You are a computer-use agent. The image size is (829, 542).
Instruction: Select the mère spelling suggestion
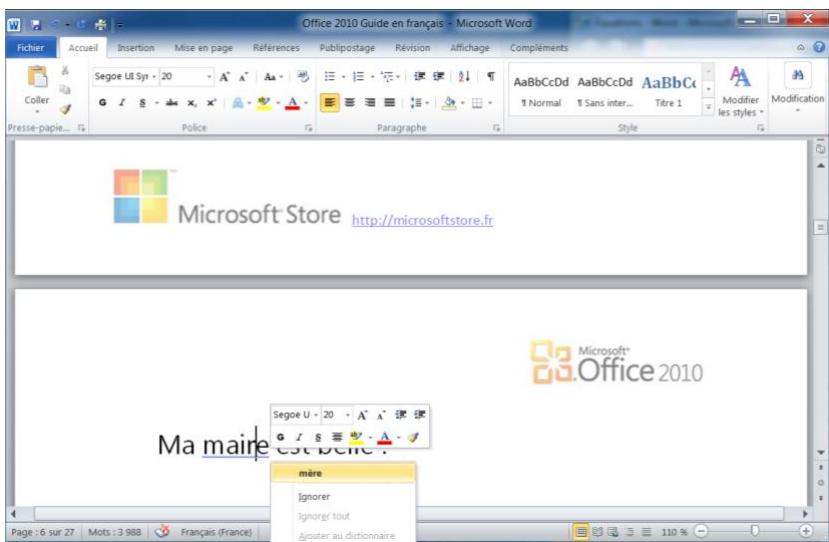[x=343, y=473]
